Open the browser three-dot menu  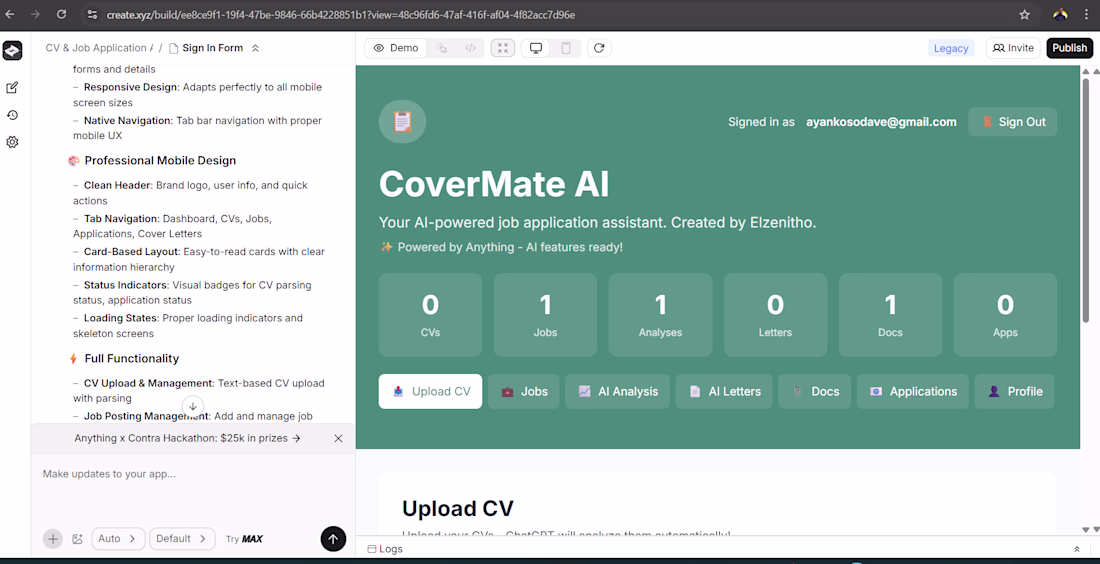pyautogui.click(x=1089, y=14)
